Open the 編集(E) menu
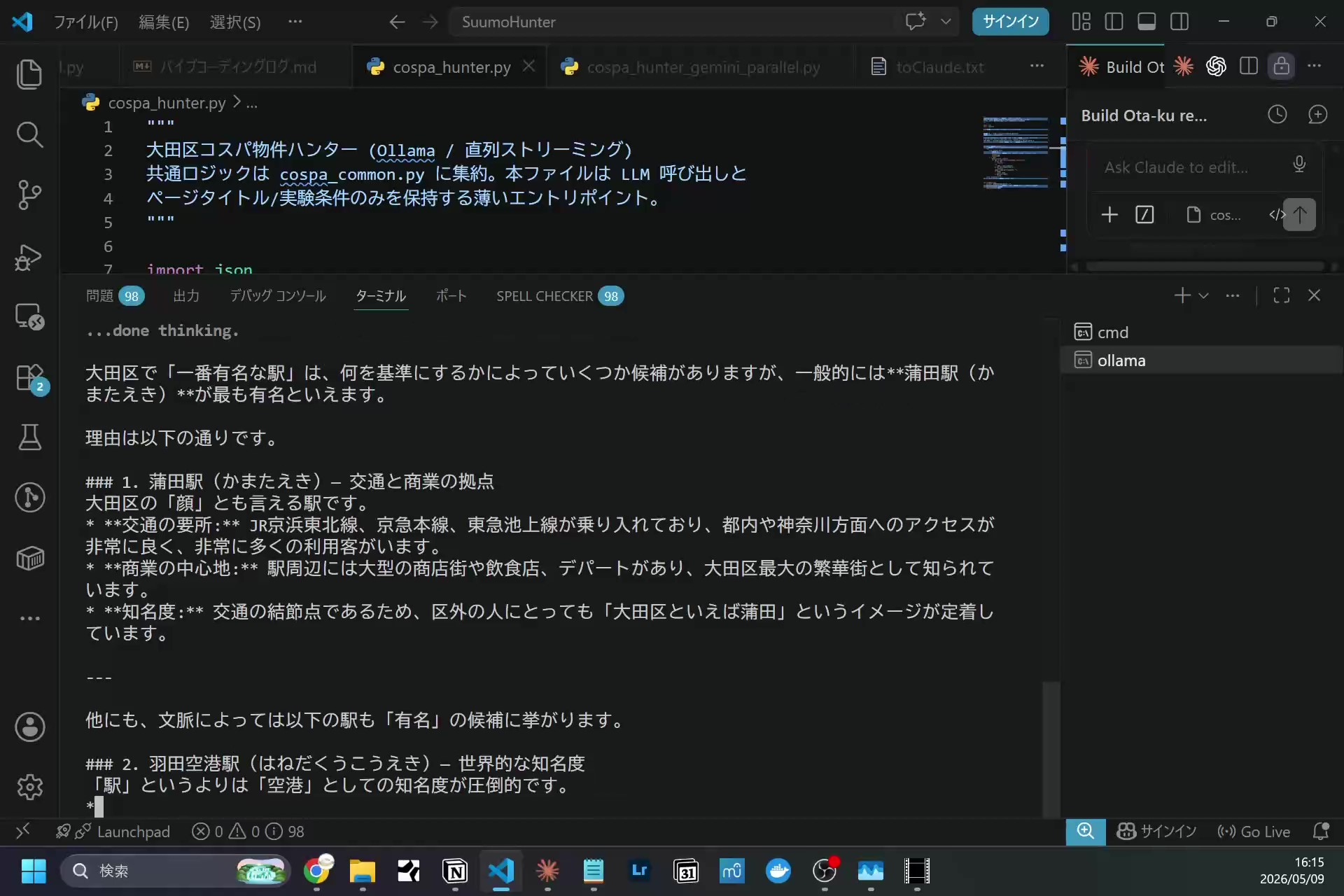Image resolution: width=1344 pixels, height=896 pixels. coord(164,22)
